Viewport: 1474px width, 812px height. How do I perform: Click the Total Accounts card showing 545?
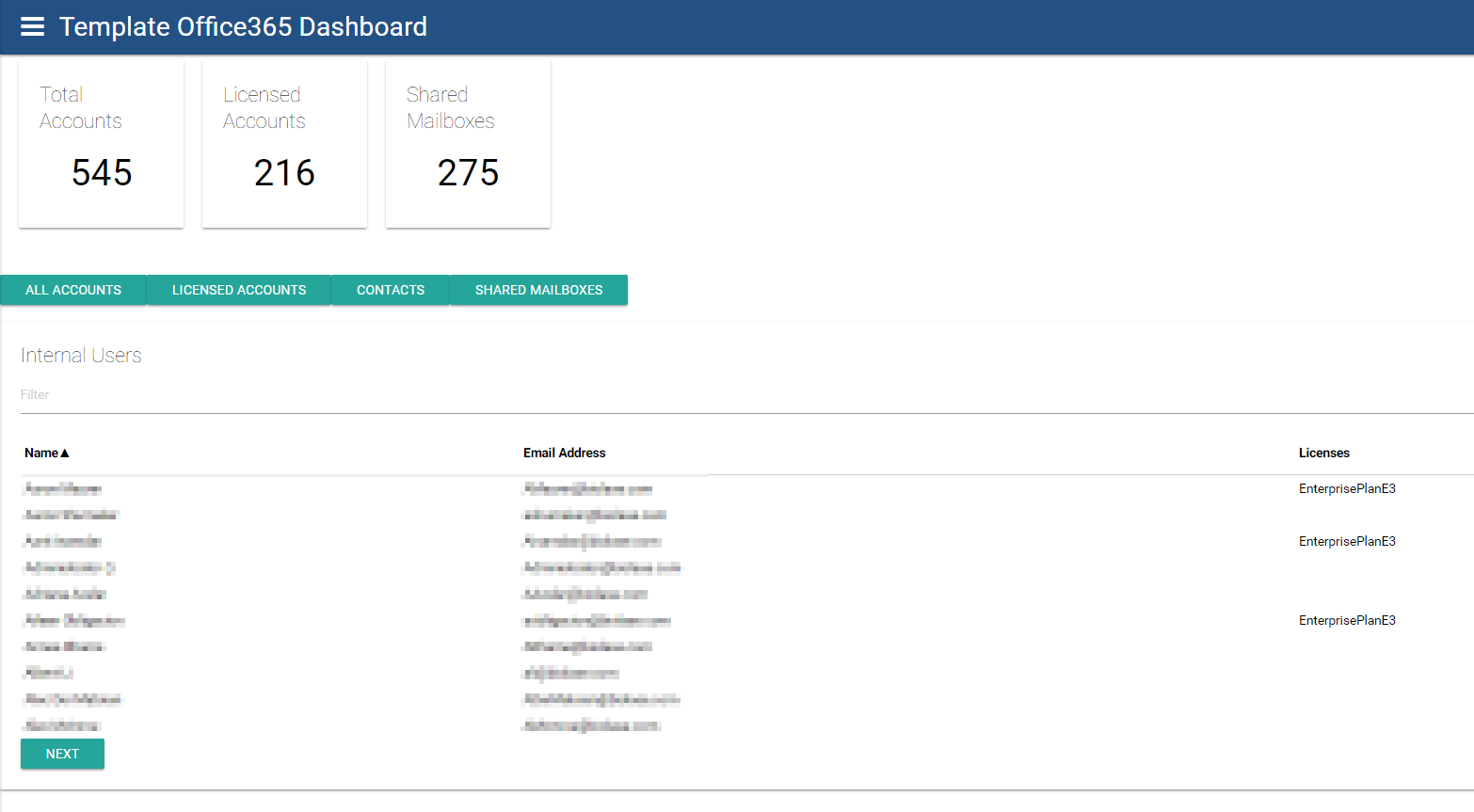(x=101, y=144)
